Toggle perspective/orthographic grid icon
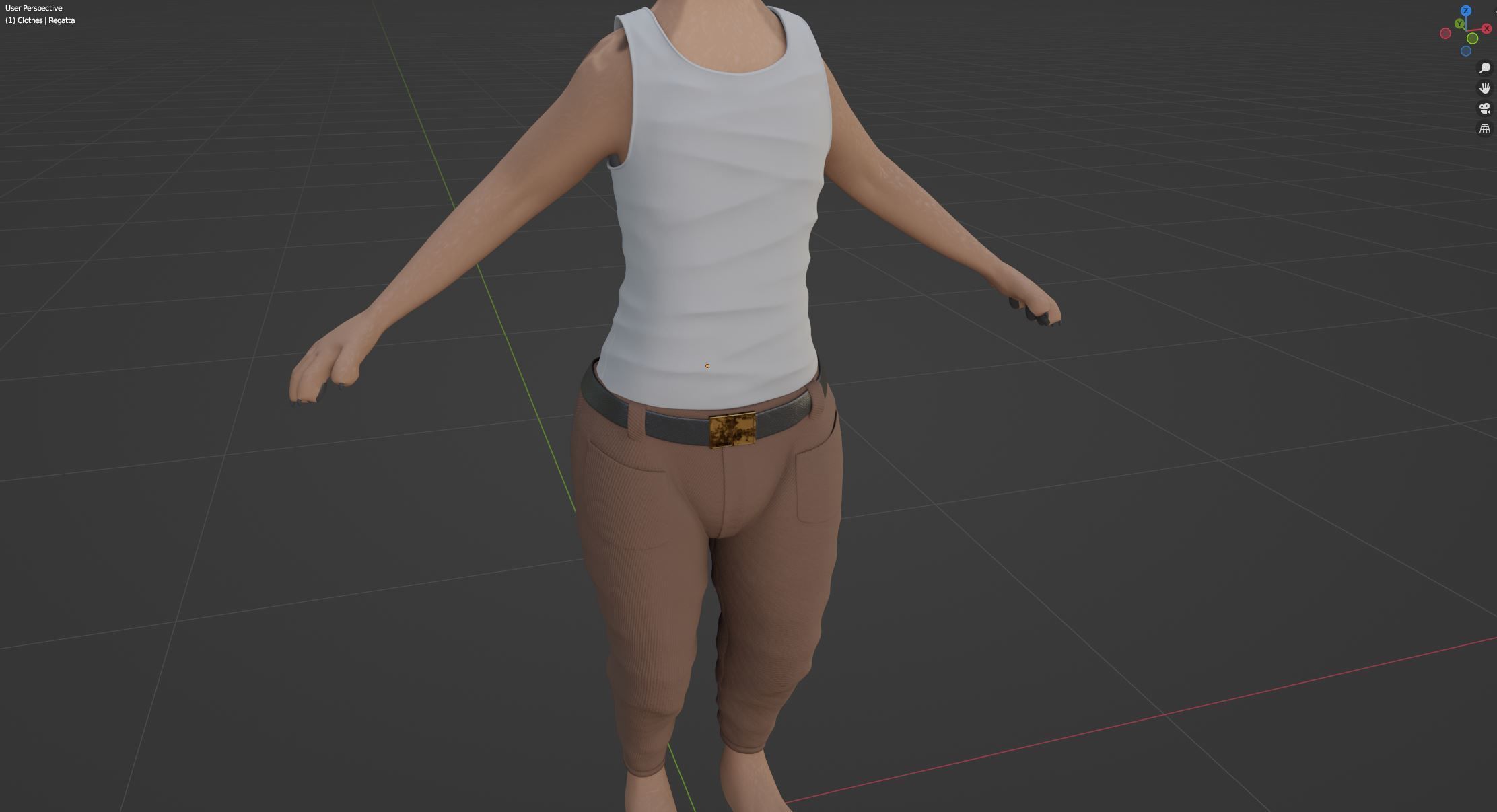Image resolution: width=1497 pixels, height=812 pixels. click(1484, 128)
